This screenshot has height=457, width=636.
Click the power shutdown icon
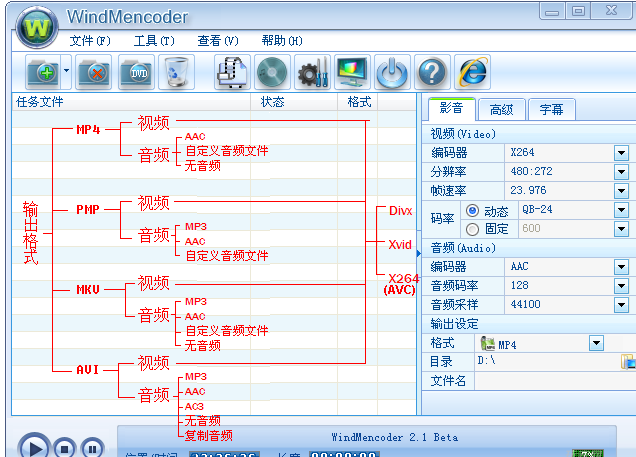click(393, 72)
